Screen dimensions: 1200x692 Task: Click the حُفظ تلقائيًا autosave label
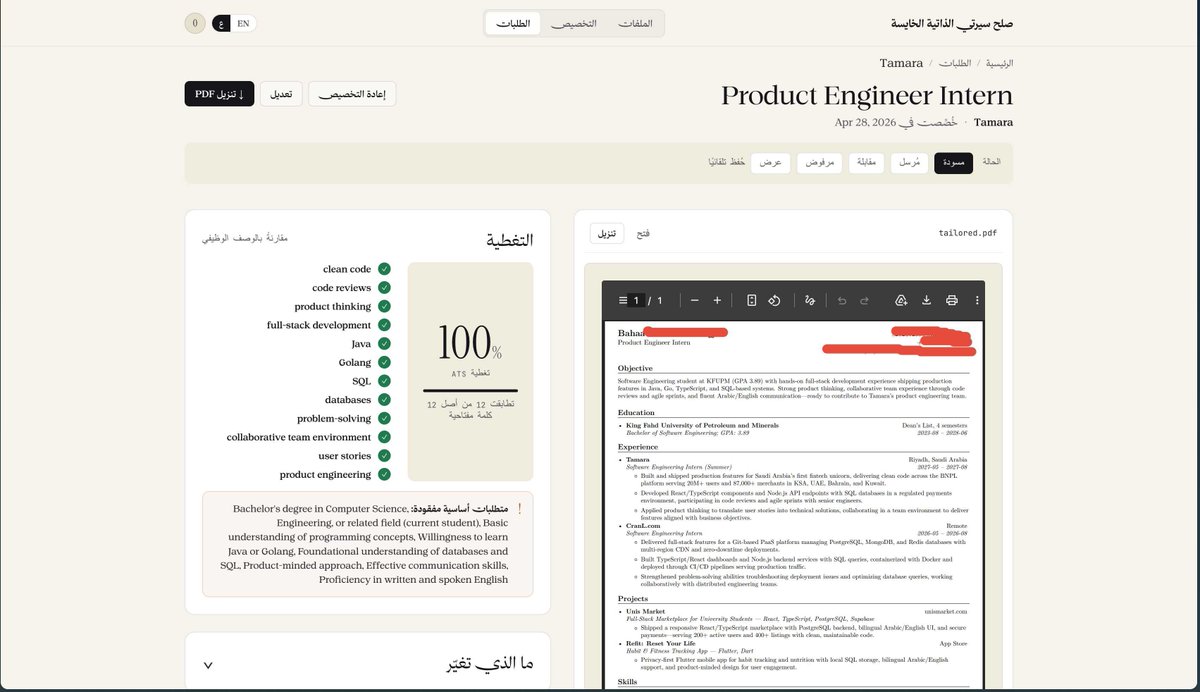point(727,162)
